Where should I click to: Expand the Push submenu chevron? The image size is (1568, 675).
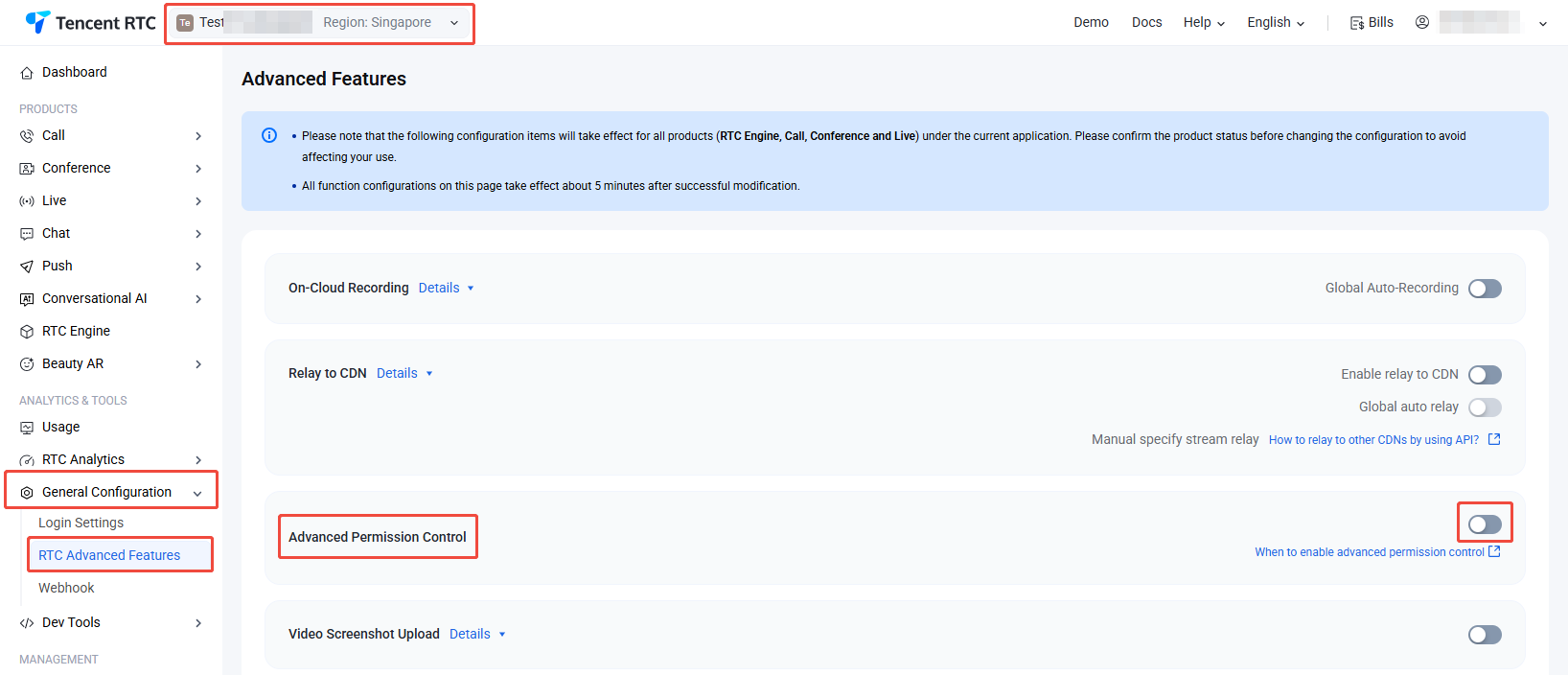198,267
